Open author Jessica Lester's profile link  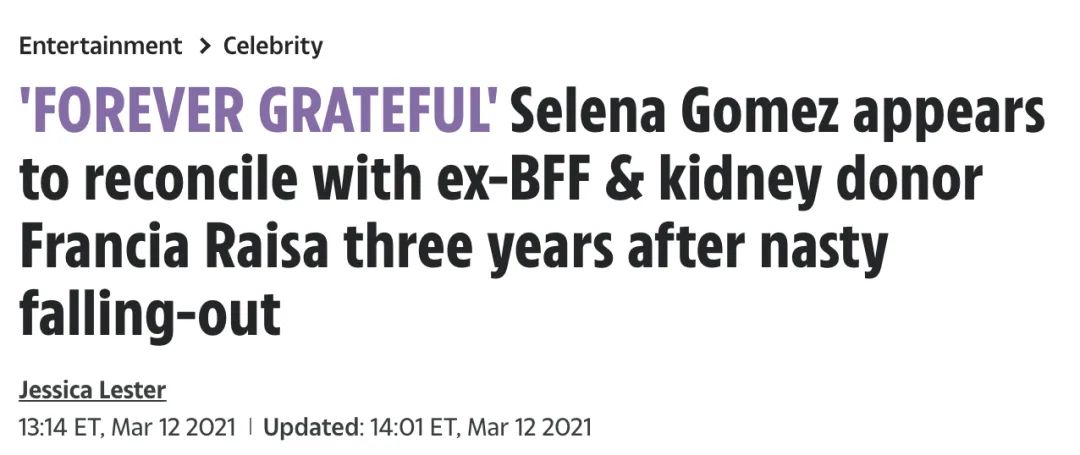pos(93,390)
